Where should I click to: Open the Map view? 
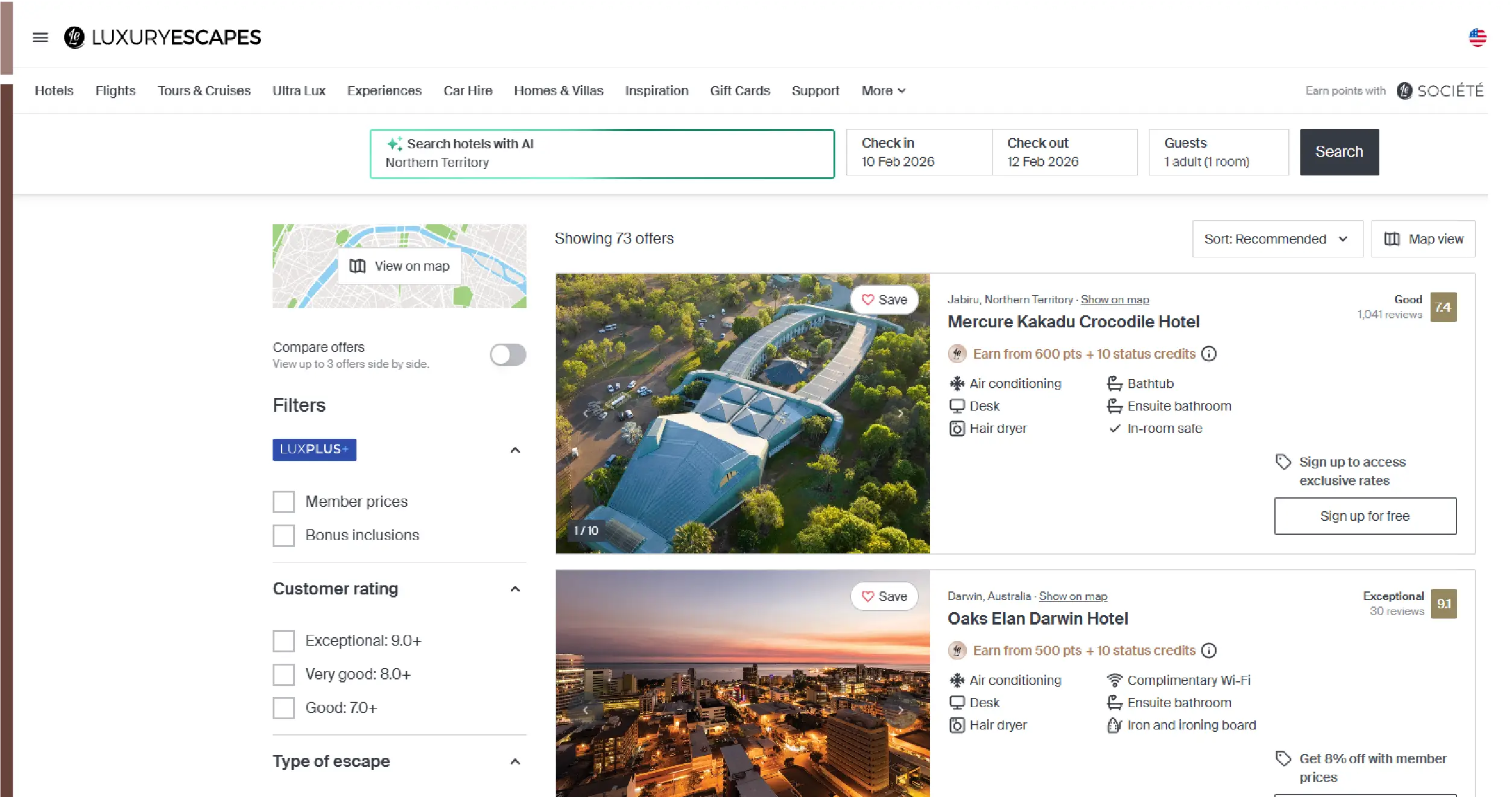tap(1423, 239)
